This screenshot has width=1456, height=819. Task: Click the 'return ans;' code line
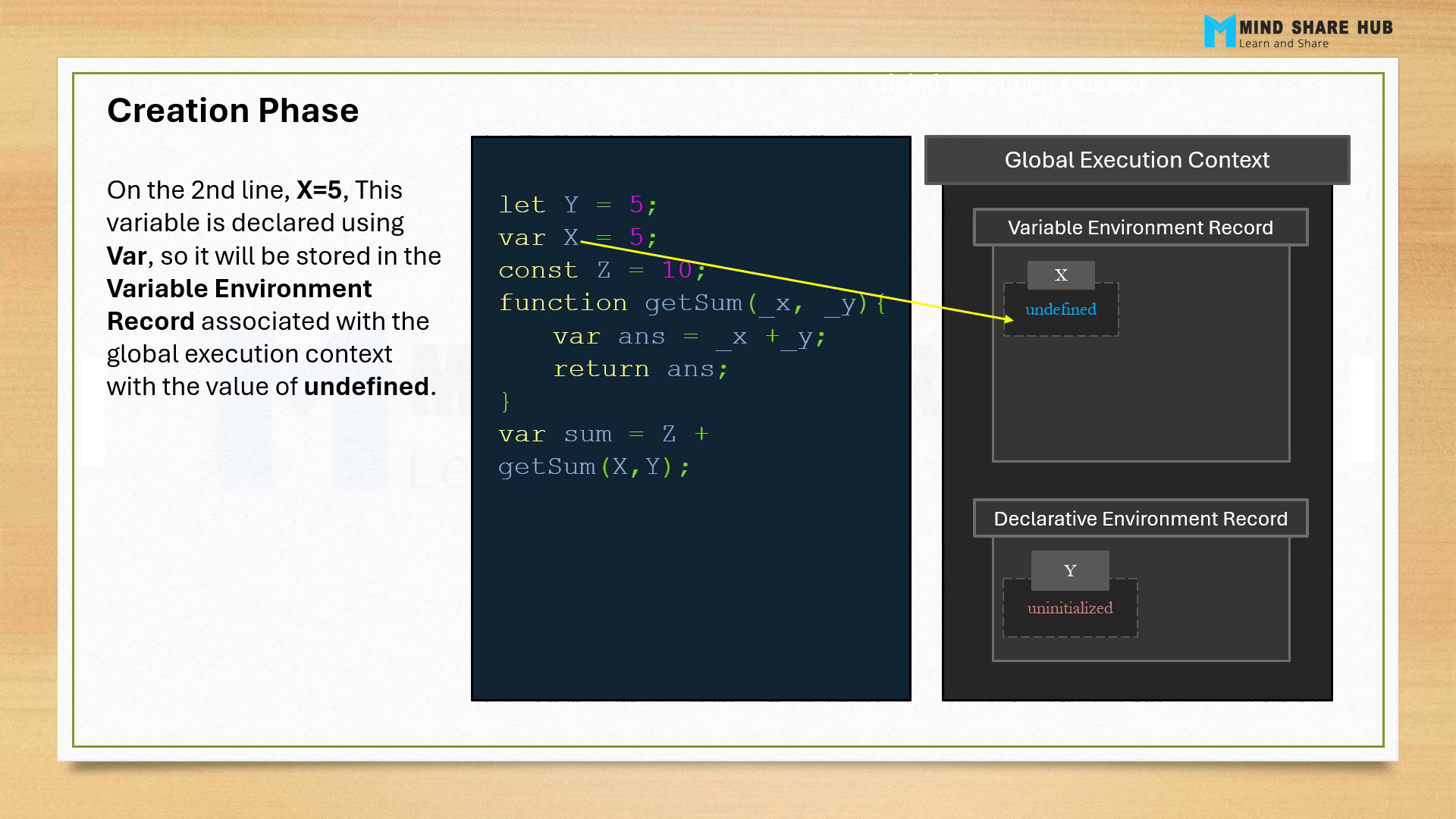point(641,369)
